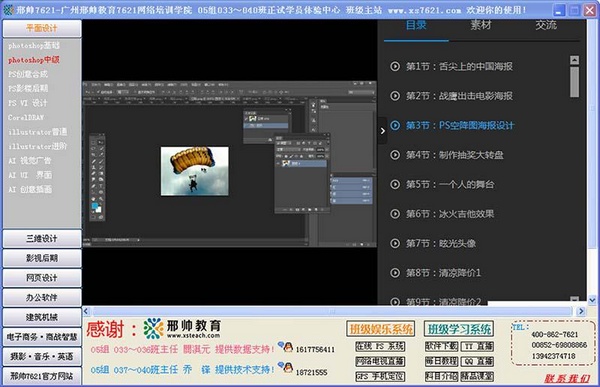Click the QQ penguin icon beside 1617756411
This screenshot has width=600, height=387.
click(285, 347)
